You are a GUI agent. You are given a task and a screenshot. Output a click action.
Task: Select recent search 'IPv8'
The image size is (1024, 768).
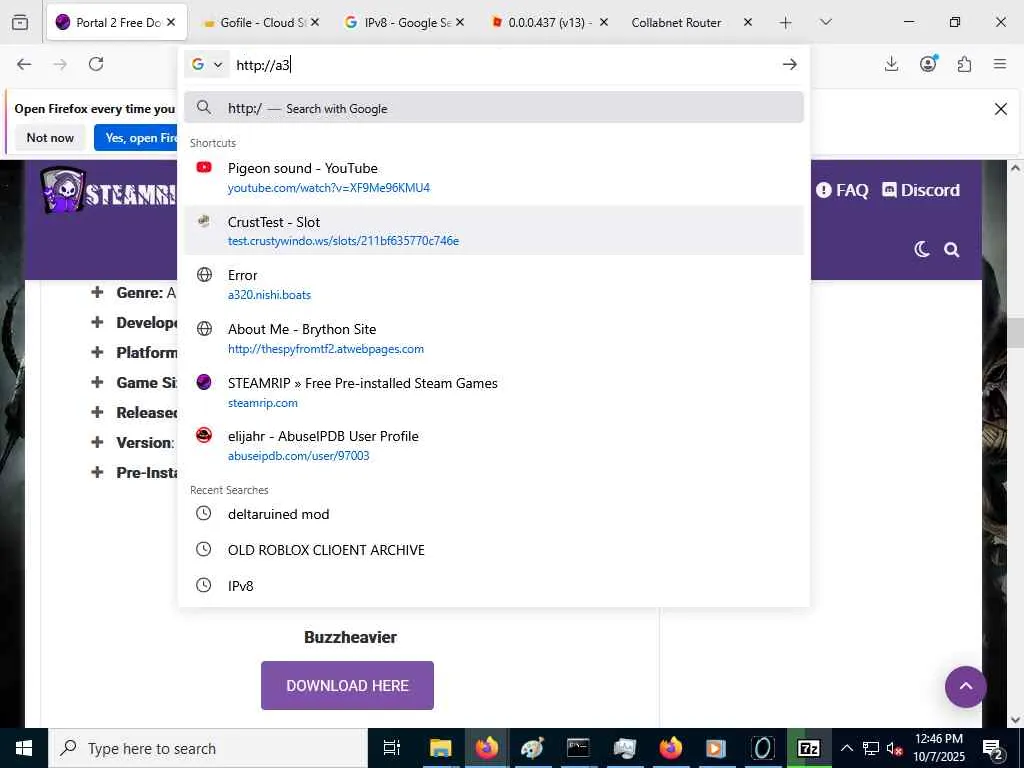coord(494,586)
